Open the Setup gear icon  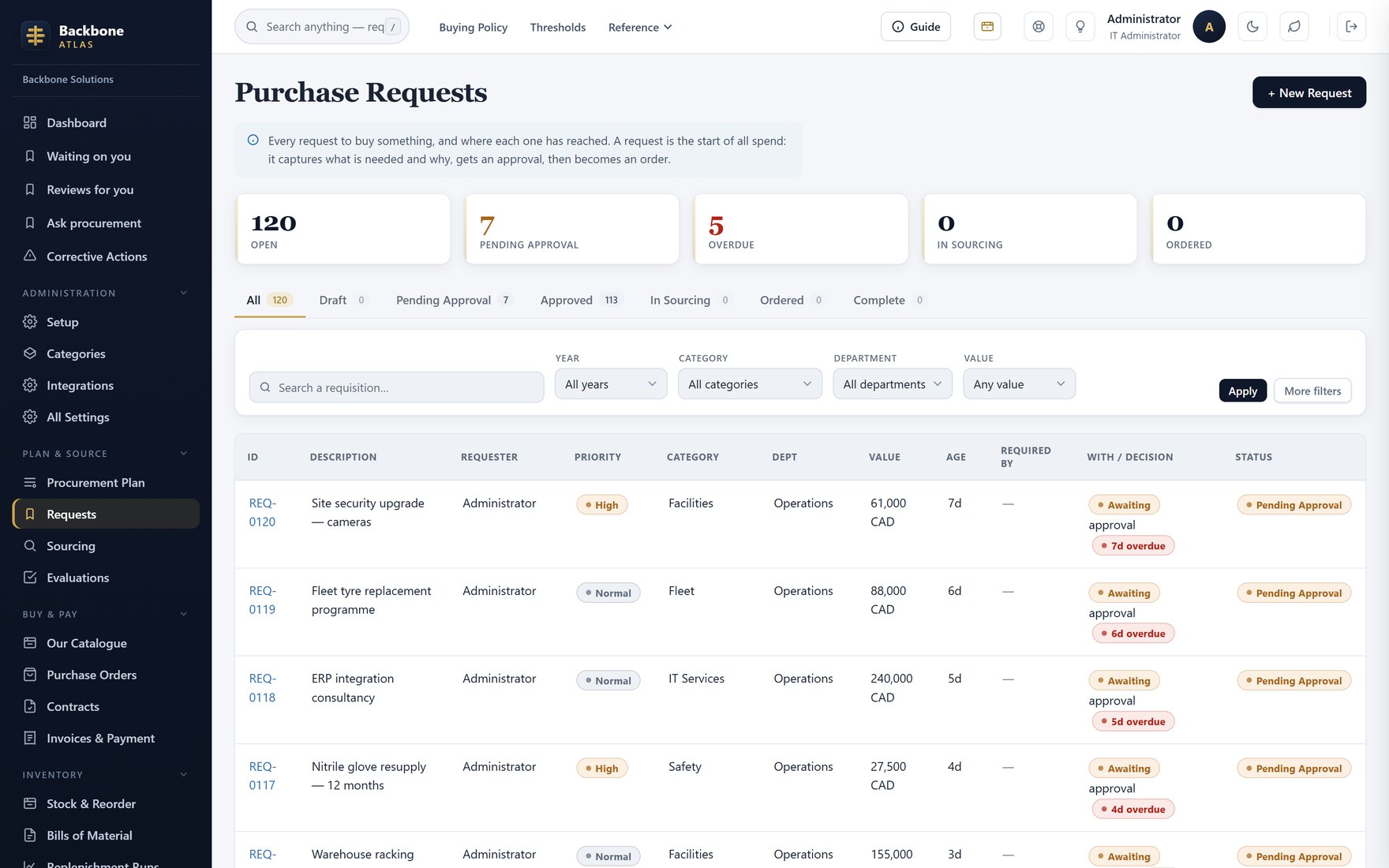point(30,322)
